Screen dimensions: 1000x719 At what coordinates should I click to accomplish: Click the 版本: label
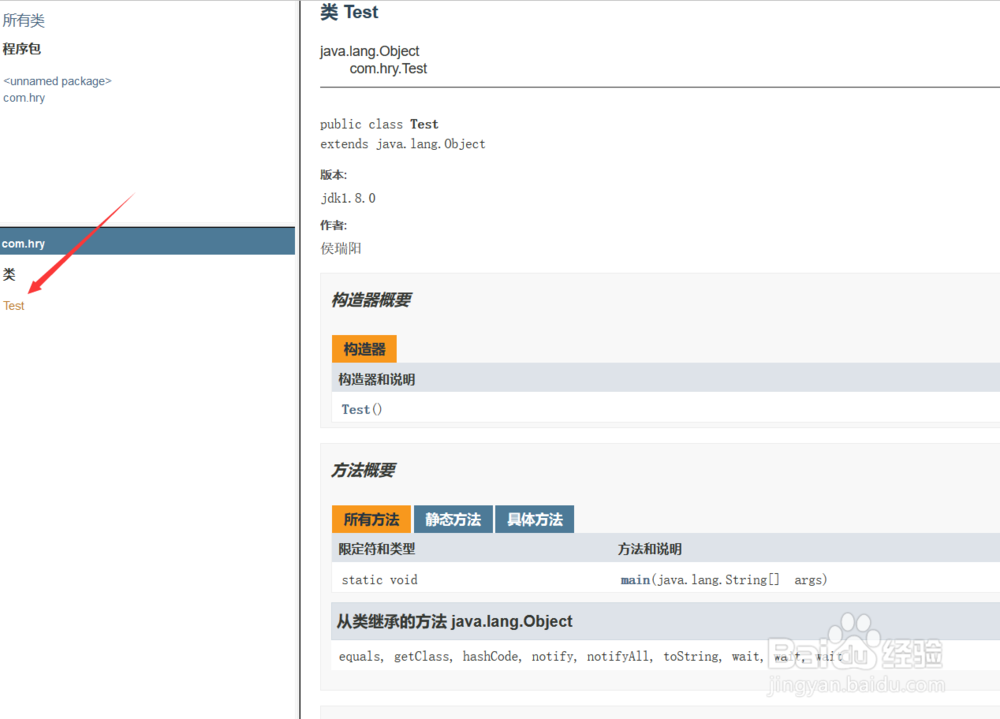(x=333, y=175)
